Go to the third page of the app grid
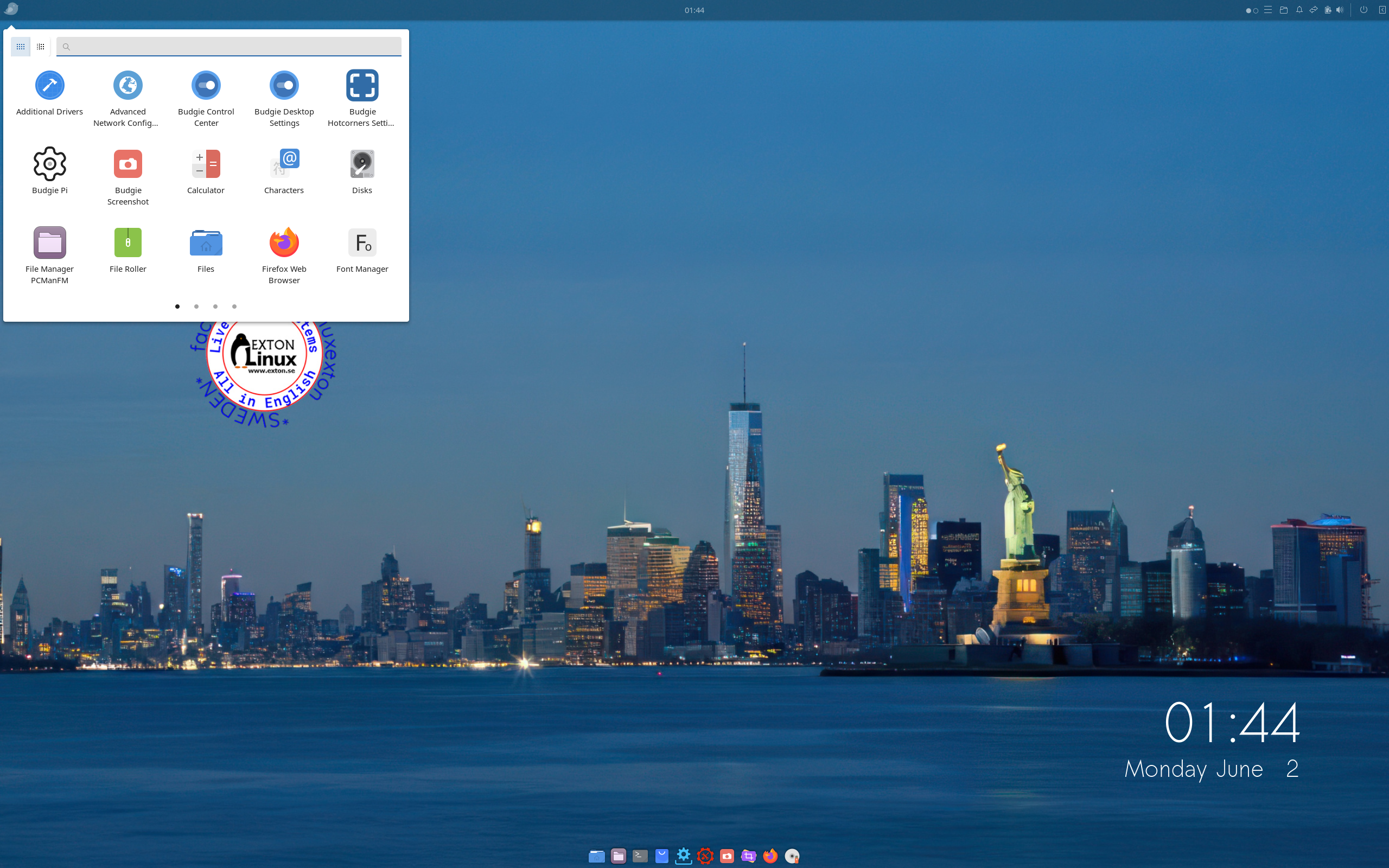1389x868 pixels. 215,307
